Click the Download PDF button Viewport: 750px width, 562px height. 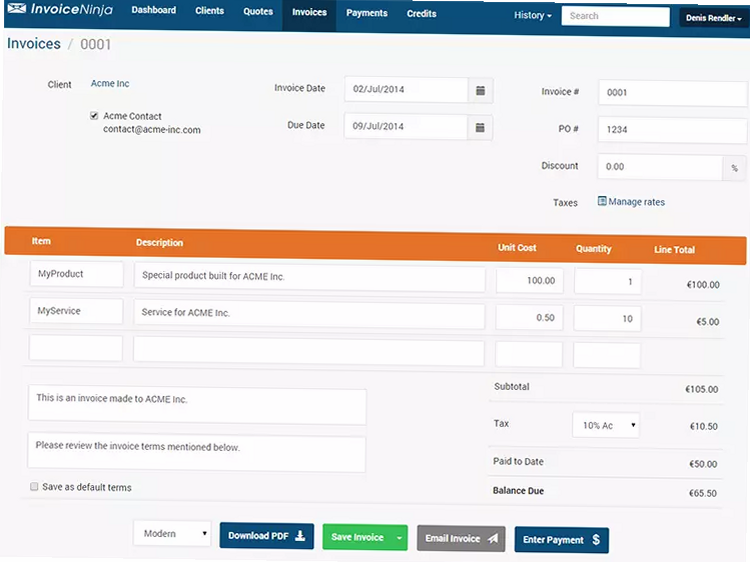pos(267,536)
